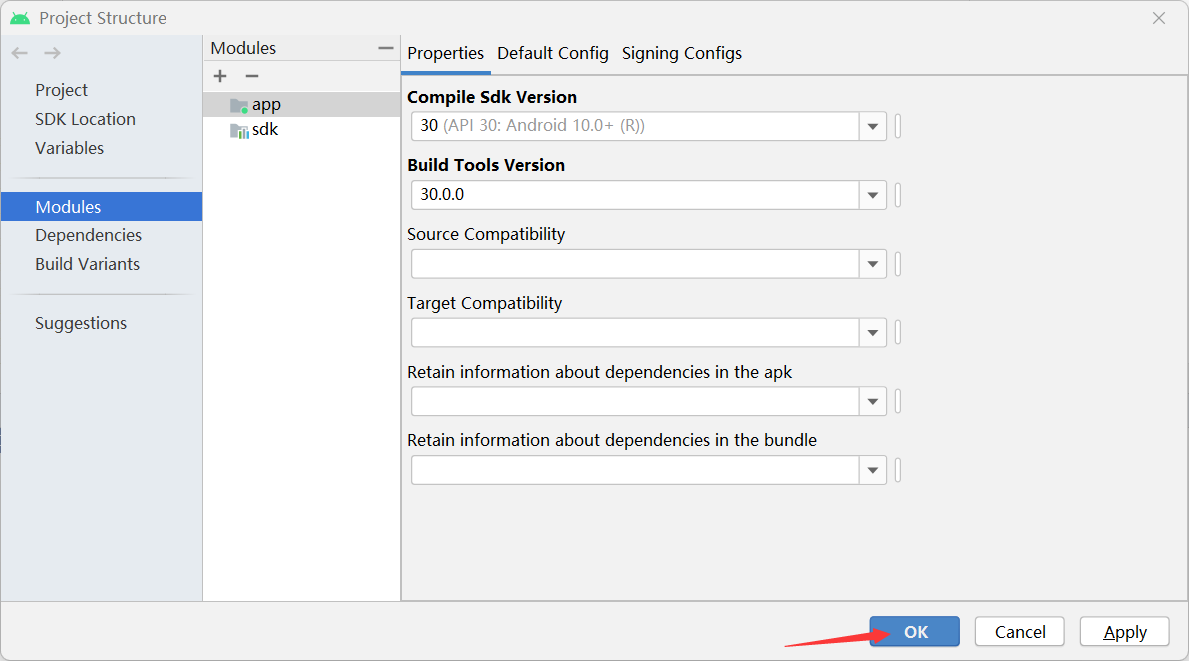Open the Dependencies section
Screen dimensions: 1189x661
coord(88,235)
